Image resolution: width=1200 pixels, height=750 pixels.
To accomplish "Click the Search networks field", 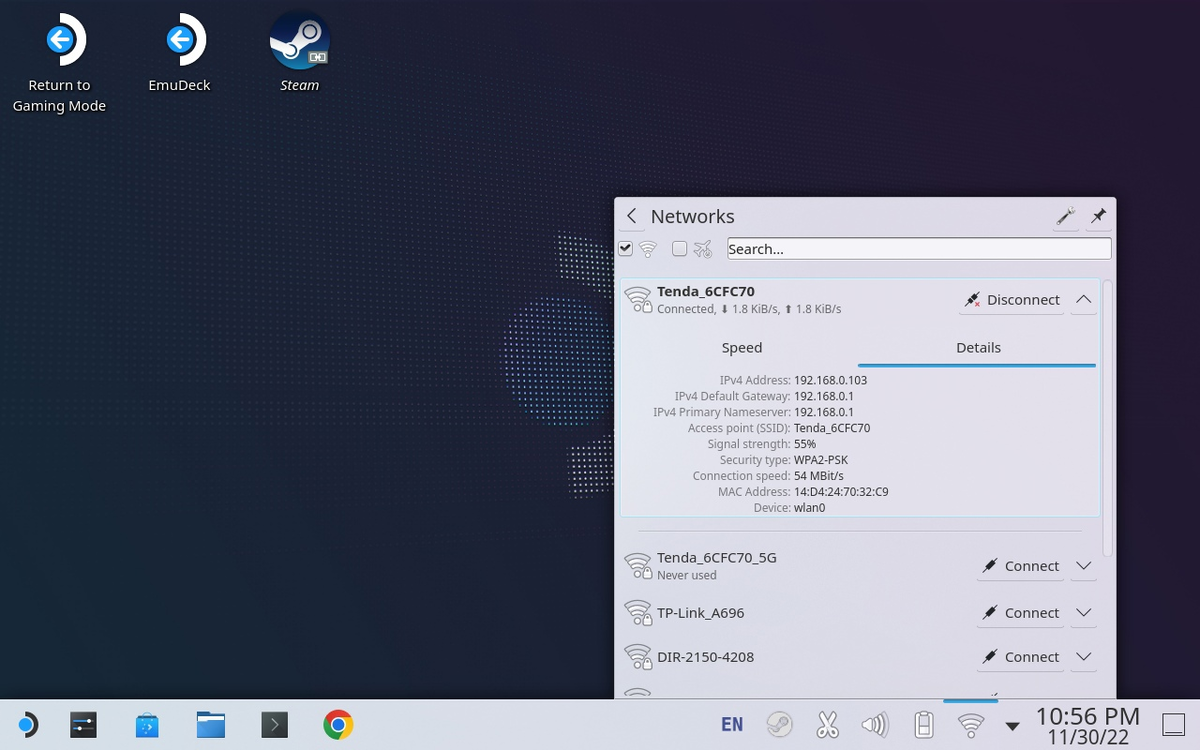I will click(919, 249).
